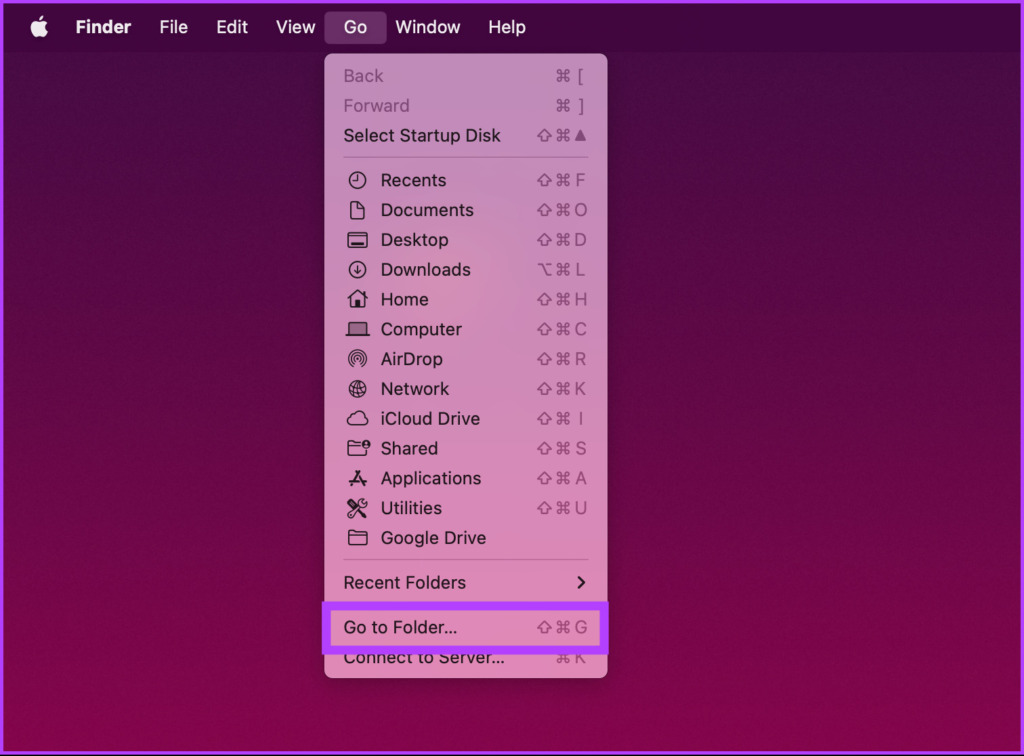This screenshot has width=1024, height=756.
Task: Click the Recents clock icon
Action: point(357,180)
